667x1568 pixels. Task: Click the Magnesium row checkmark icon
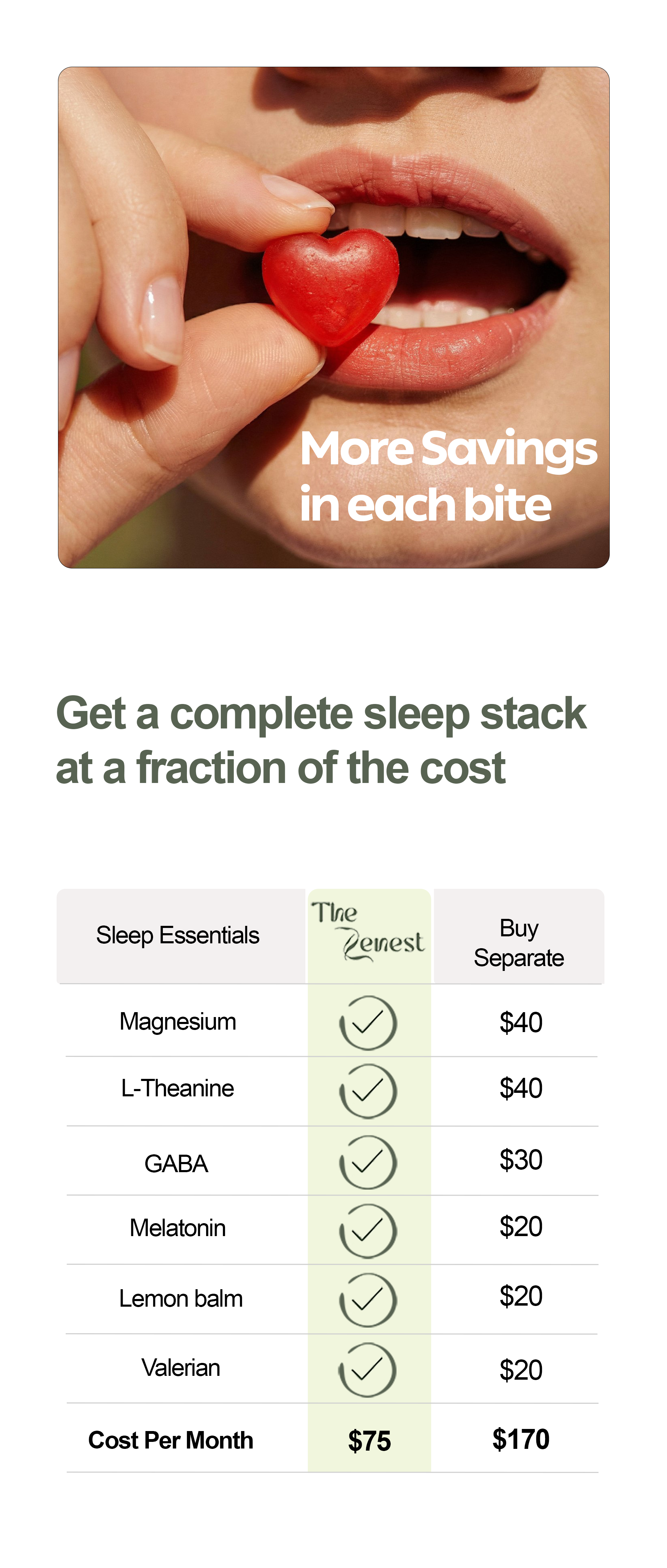coord(368,1023)
